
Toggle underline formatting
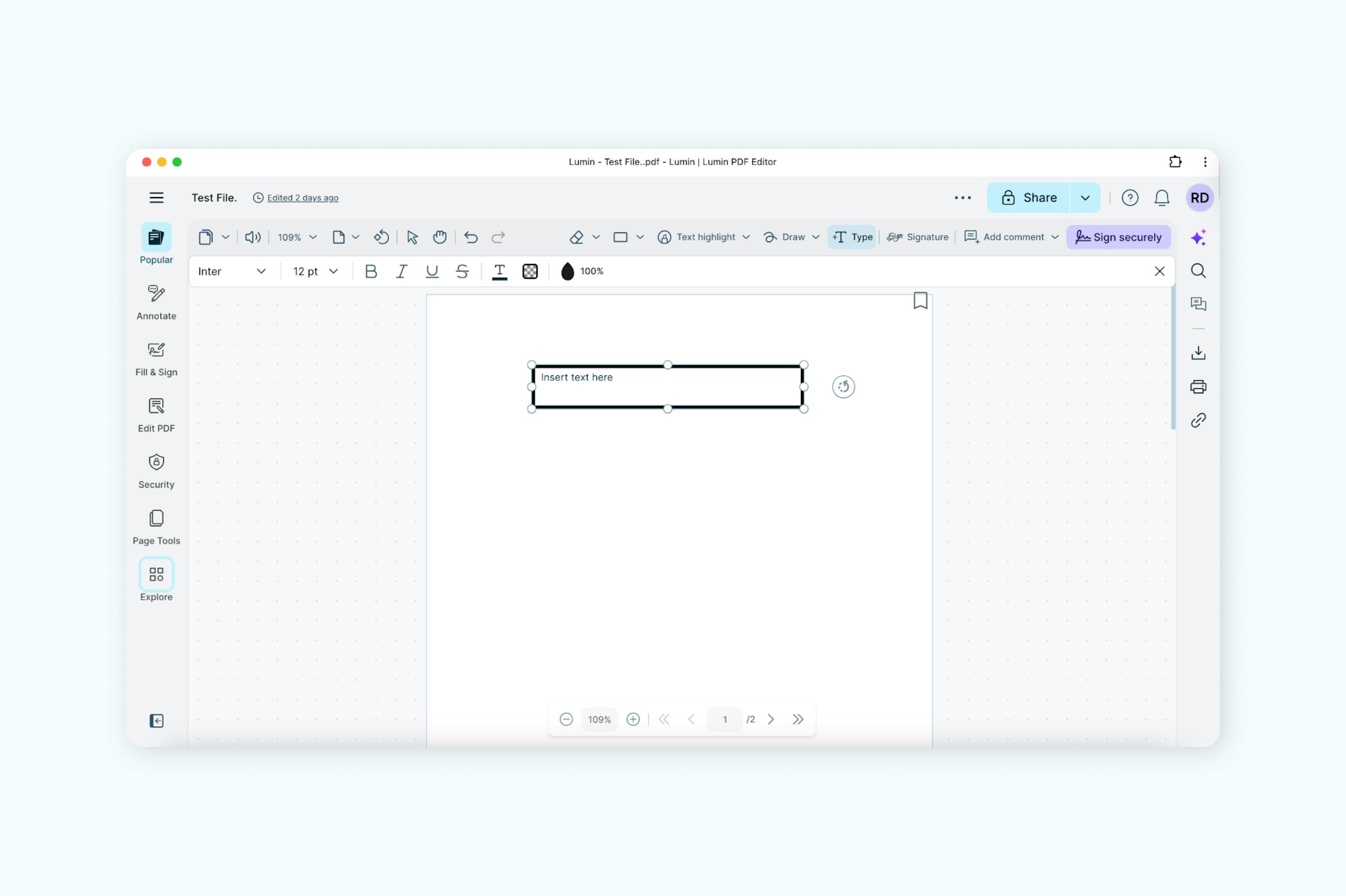432,271
